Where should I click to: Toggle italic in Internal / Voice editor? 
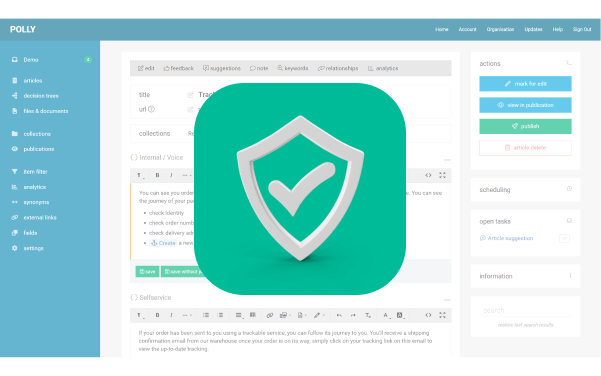171,175
